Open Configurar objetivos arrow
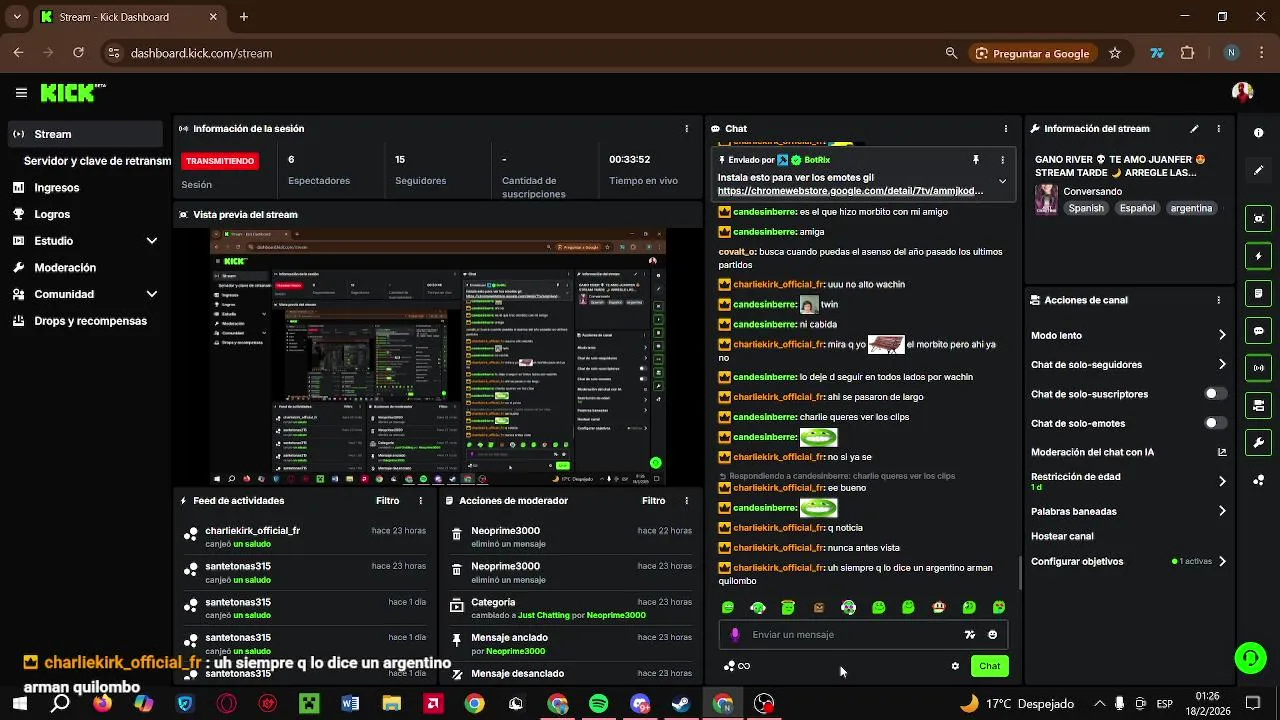Image resolution: width=1280 pixels, height=720 pixels. tap(1221, 561)
